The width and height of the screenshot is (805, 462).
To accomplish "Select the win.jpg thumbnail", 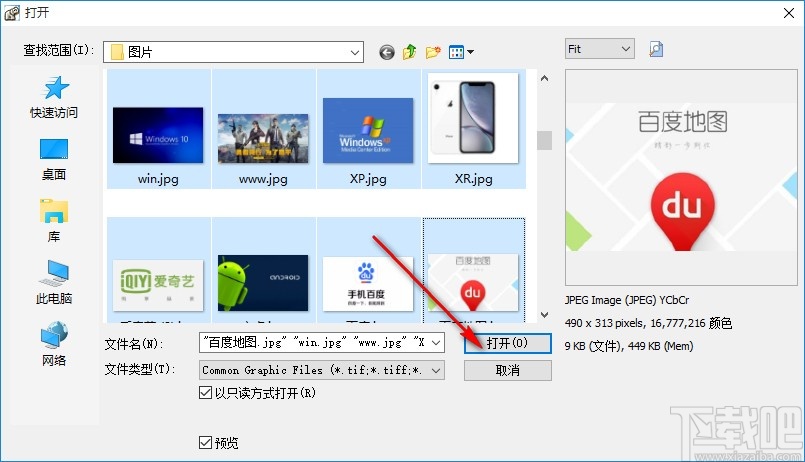I will point(158,135).
